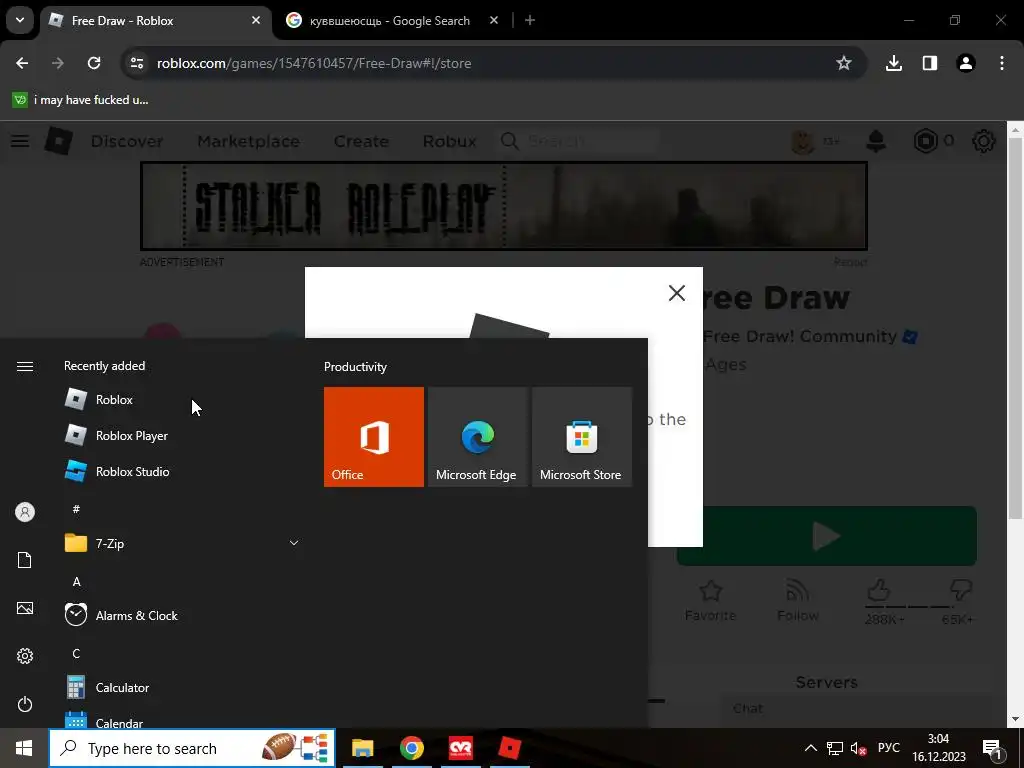Open the taskbar clock and date
Image resolution: width=1024 pixels, height=768 pixels.
coord(938,748)
